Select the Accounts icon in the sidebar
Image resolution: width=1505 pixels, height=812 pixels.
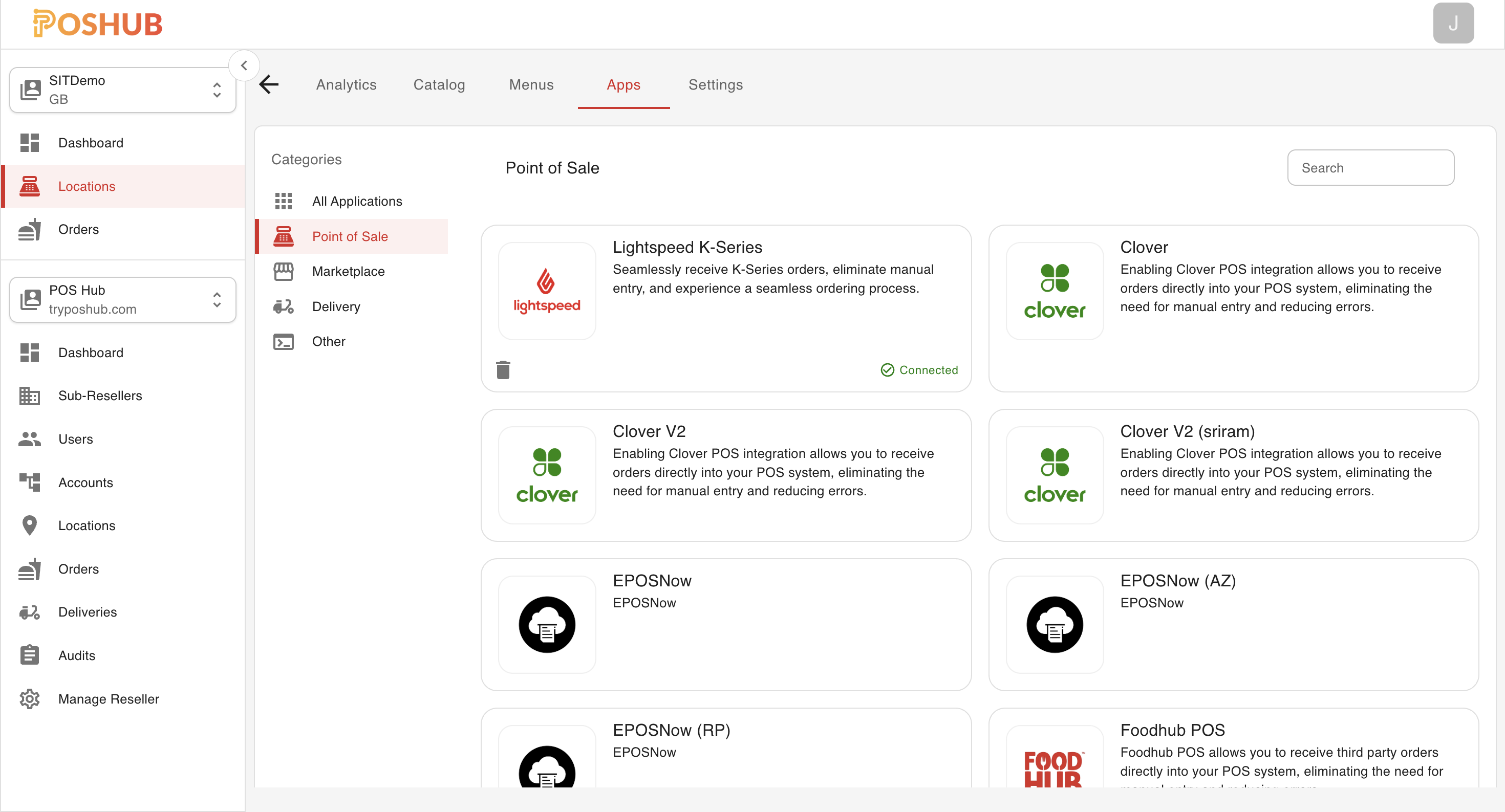[x=30, y=482]
